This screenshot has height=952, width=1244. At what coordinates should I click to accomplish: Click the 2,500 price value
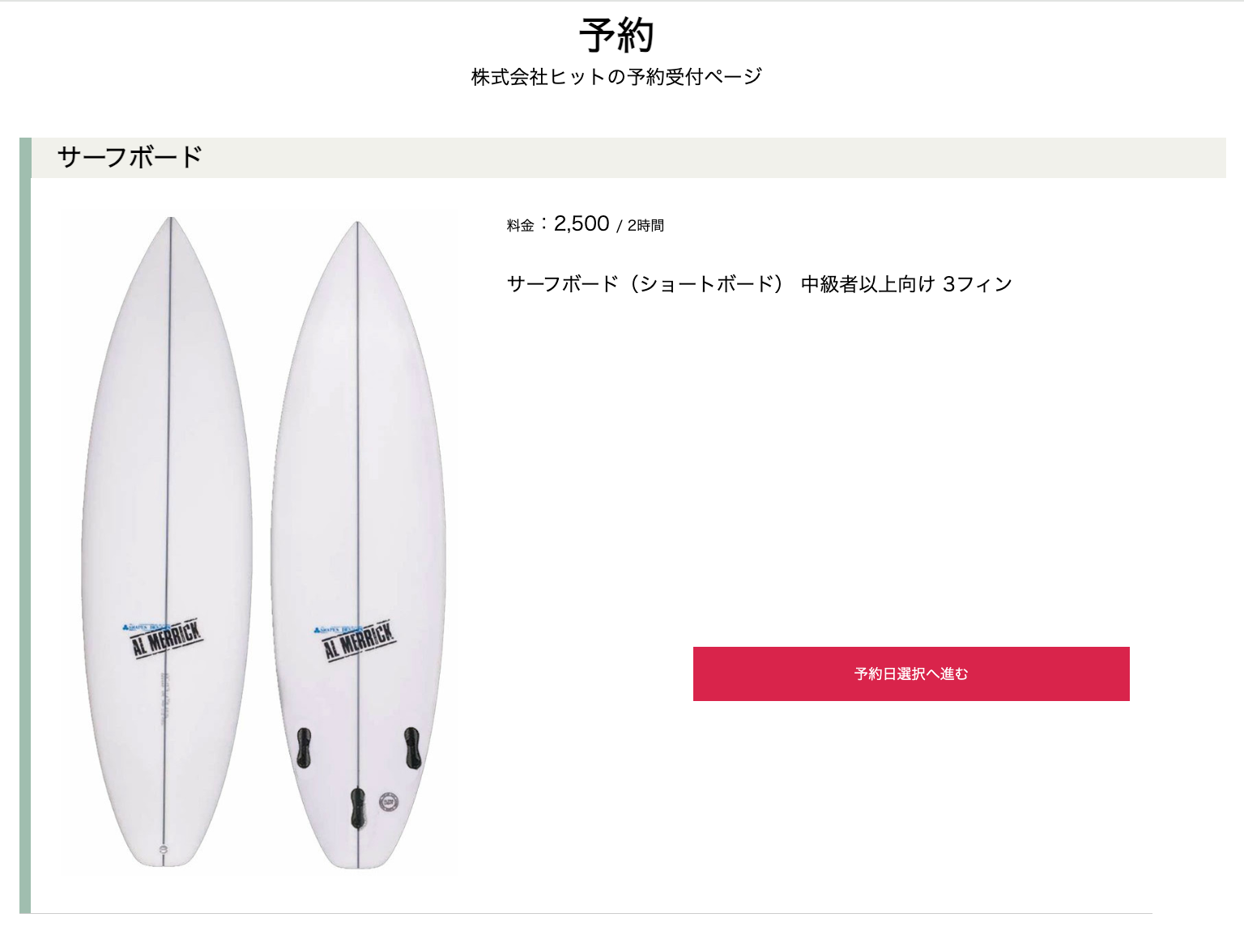click(581, 223)
